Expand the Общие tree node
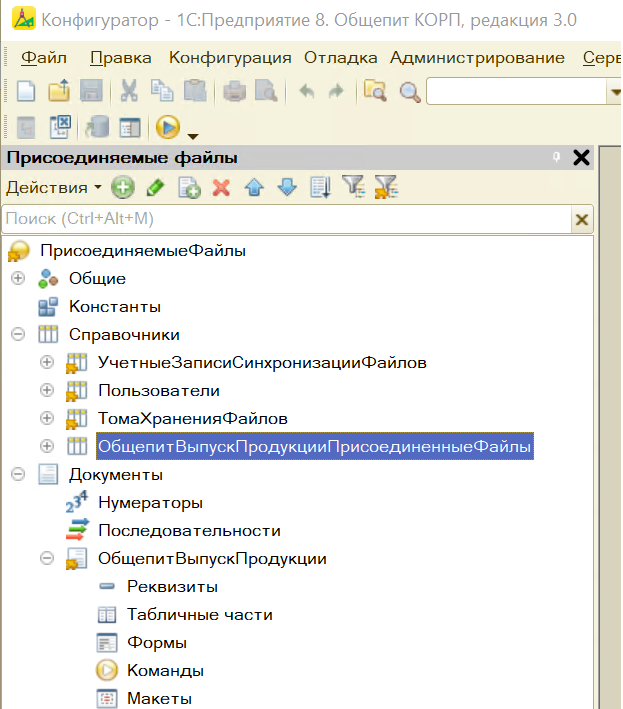Image resolution: width=623 pixels, height=709 pixels. point(18,278)
